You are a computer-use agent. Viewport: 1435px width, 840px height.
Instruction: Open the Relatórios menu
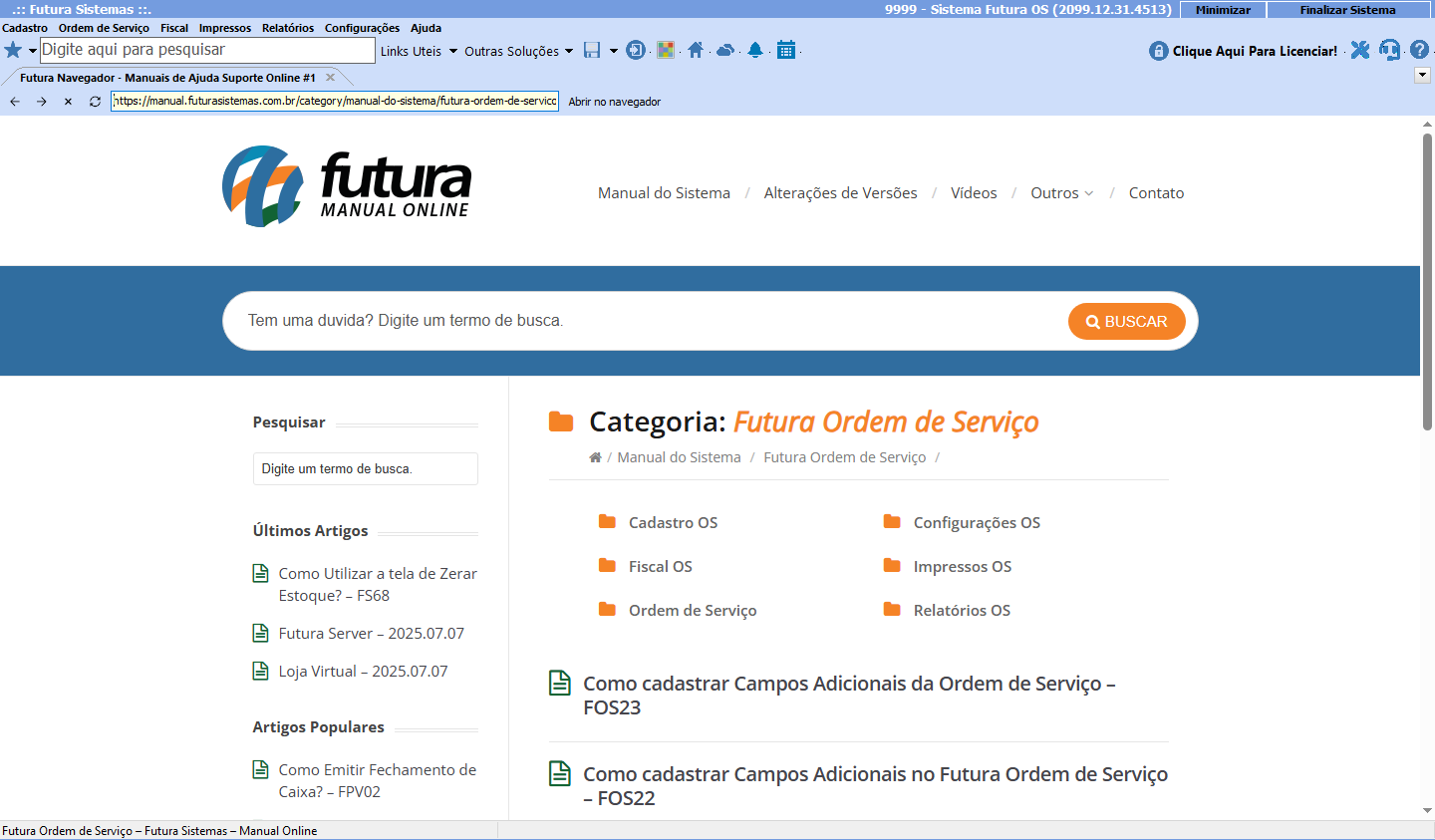[x=288, y=28]
